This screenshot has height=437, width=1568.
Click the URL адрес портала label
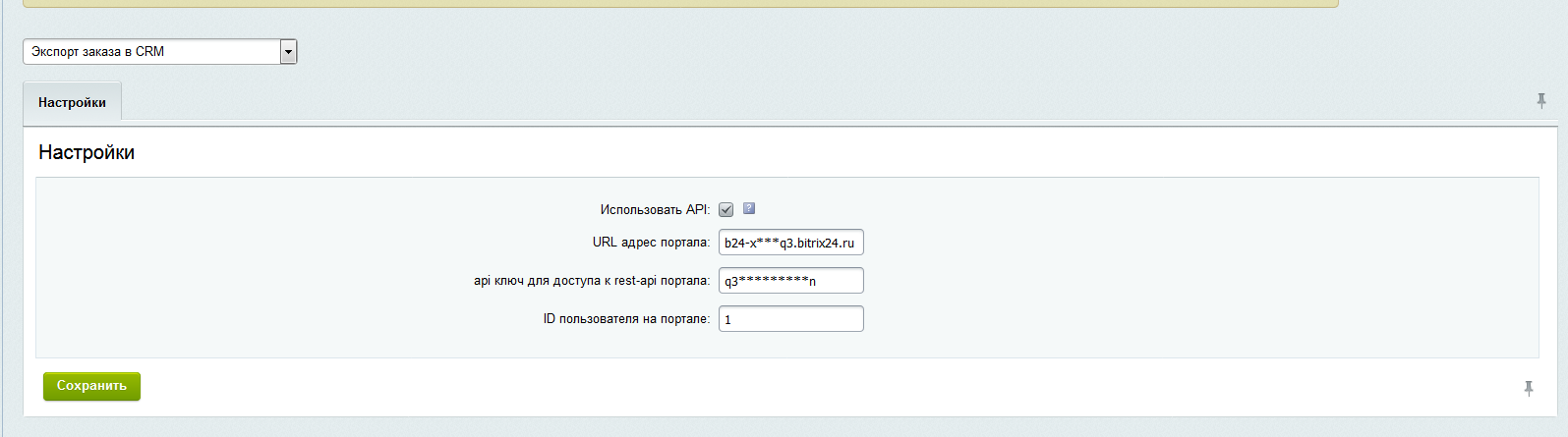[650, 243]
